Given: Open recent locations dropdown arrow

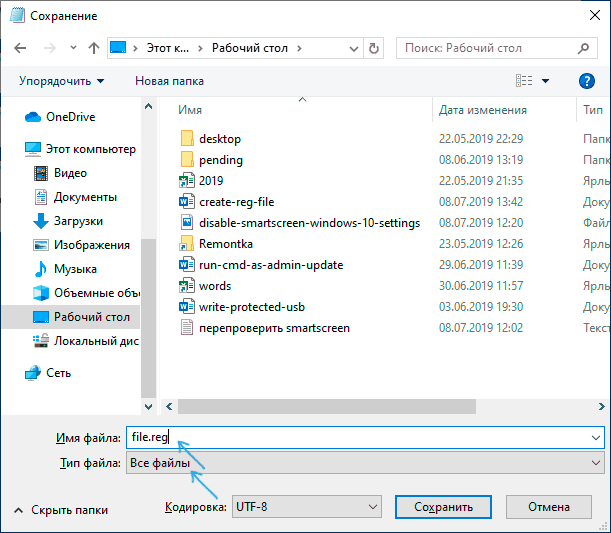Looking at the screenshot, I should (x=73, y=48).
